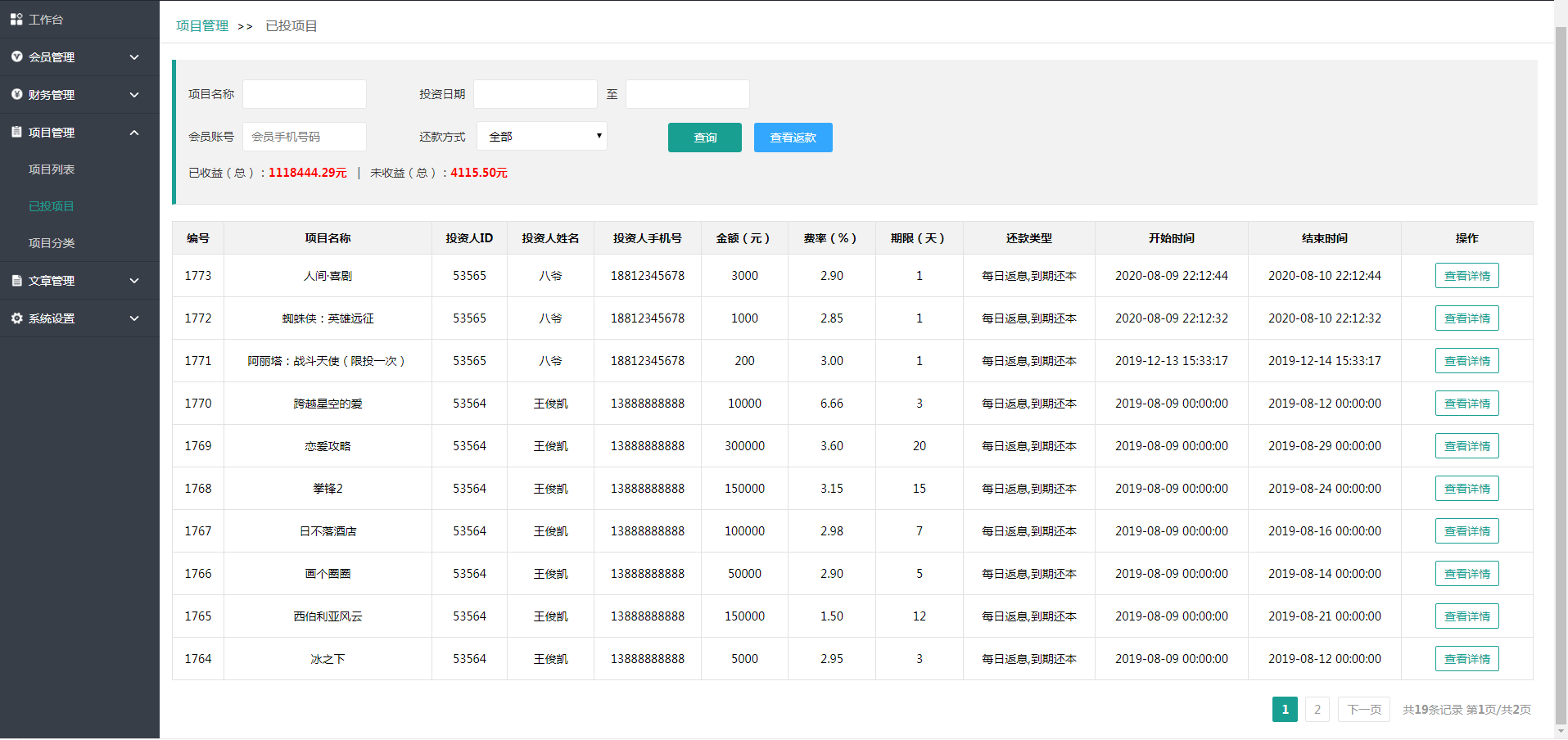Select 已投项目 in the sidebar
Viewport: 1568px width, 740px height.
pos(52,206)
